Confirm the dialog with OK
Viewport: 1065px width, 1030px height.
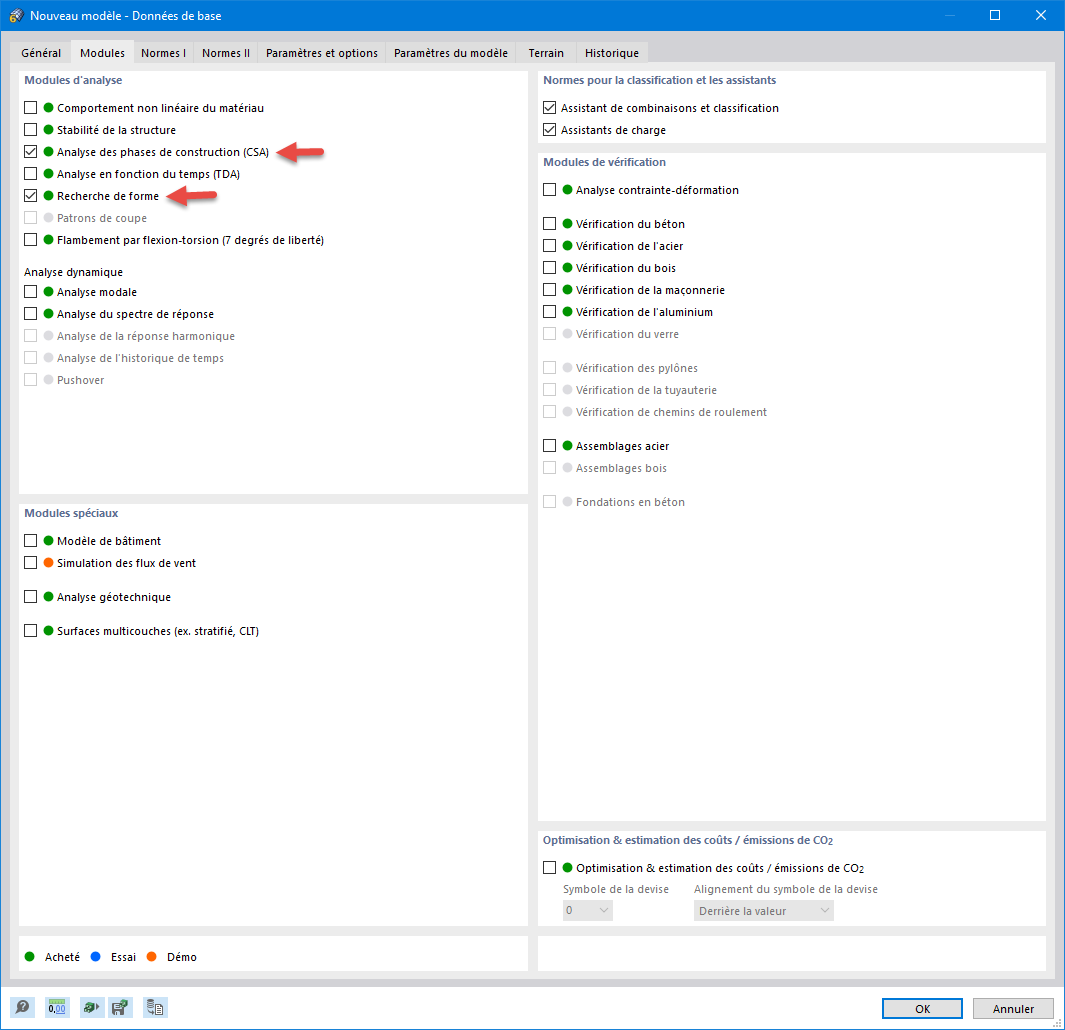[921, 1008]
